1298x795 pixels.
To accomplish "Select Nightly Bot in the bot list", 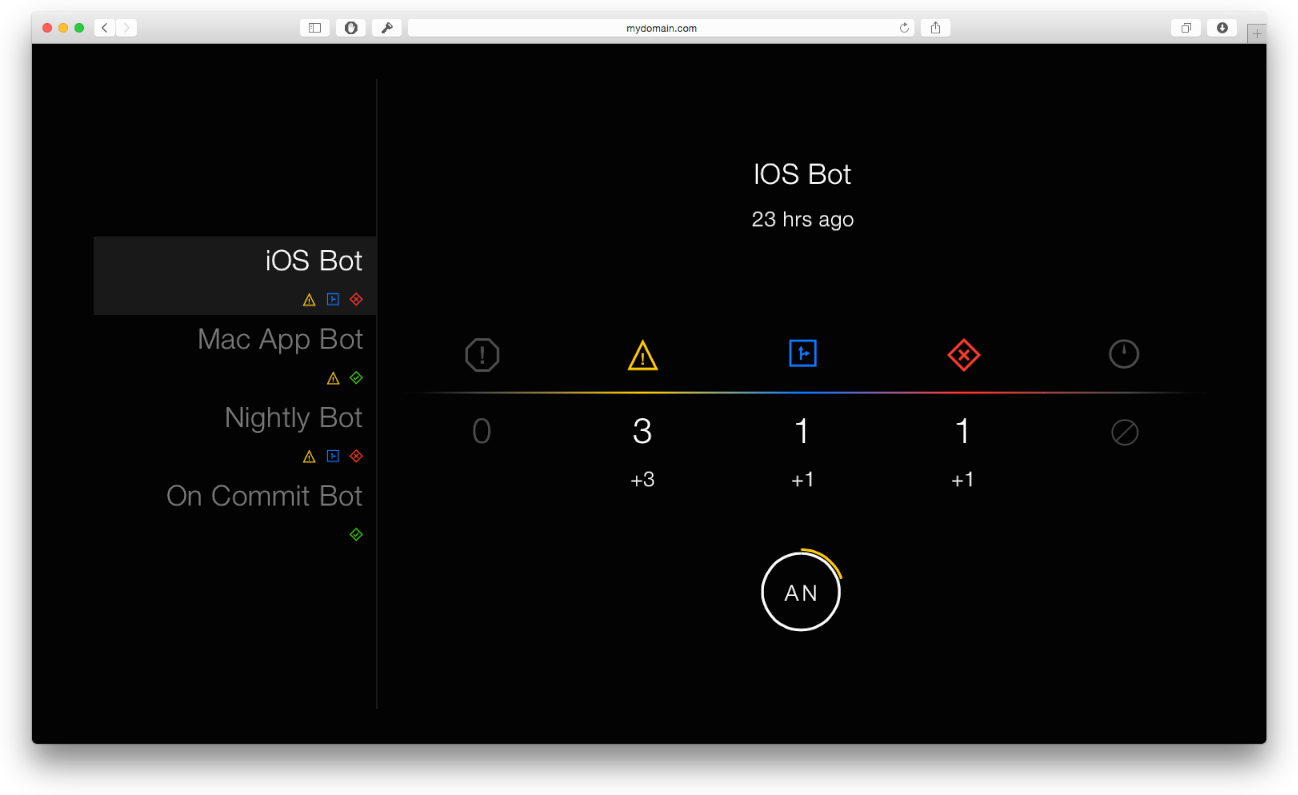I will pos(293,418).
